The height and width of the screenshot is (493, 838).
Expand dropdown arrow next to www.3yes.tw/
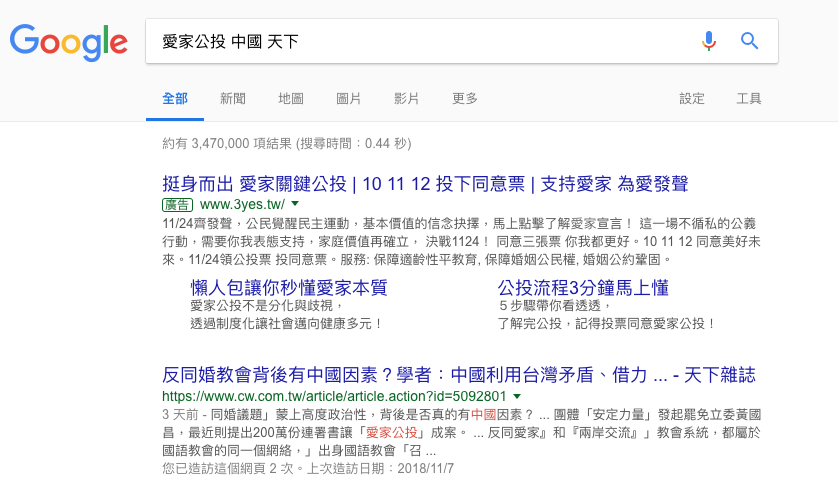295,204
